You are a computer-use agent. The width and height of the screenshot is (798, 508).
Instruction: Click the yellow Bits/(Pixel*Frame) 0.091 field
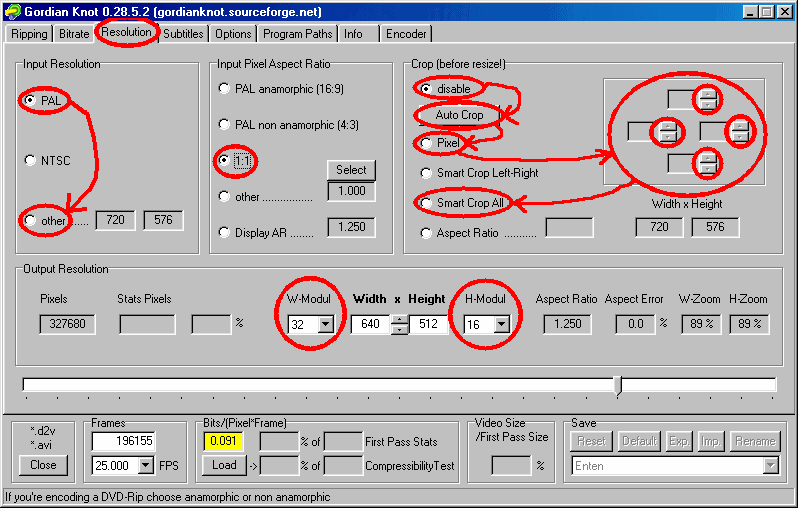[223, 441]
